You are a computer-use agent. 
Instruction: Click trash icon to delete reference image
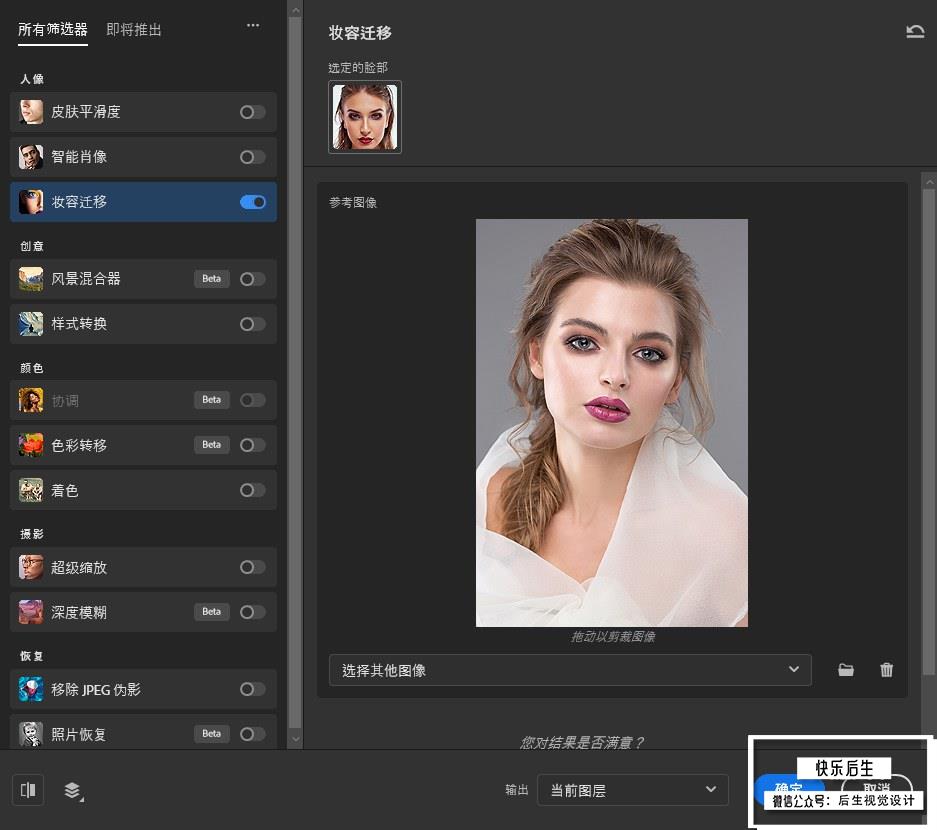point(886,670)
